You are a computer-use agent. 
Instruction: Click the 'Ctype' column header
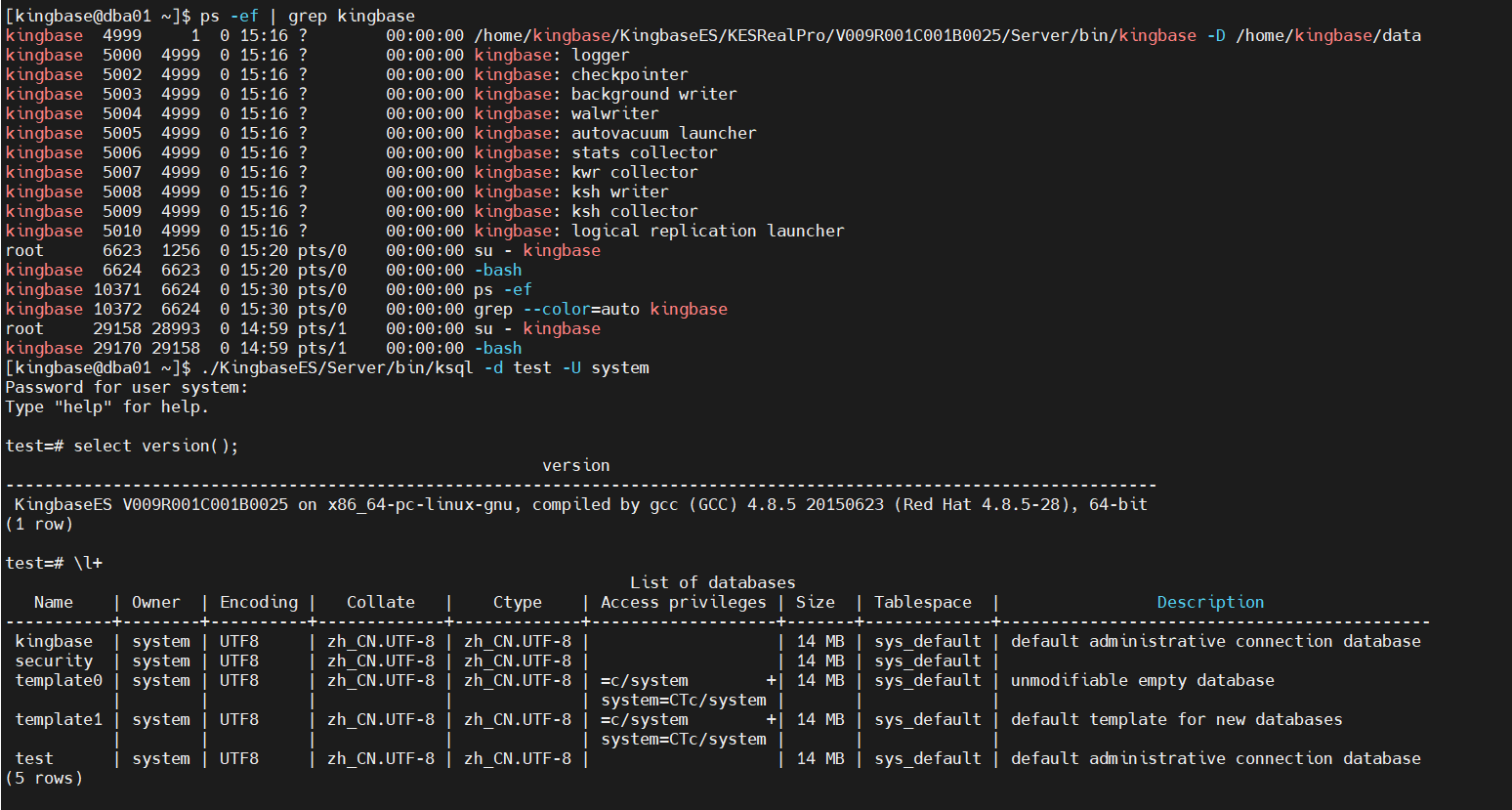(x=518, y=602)
